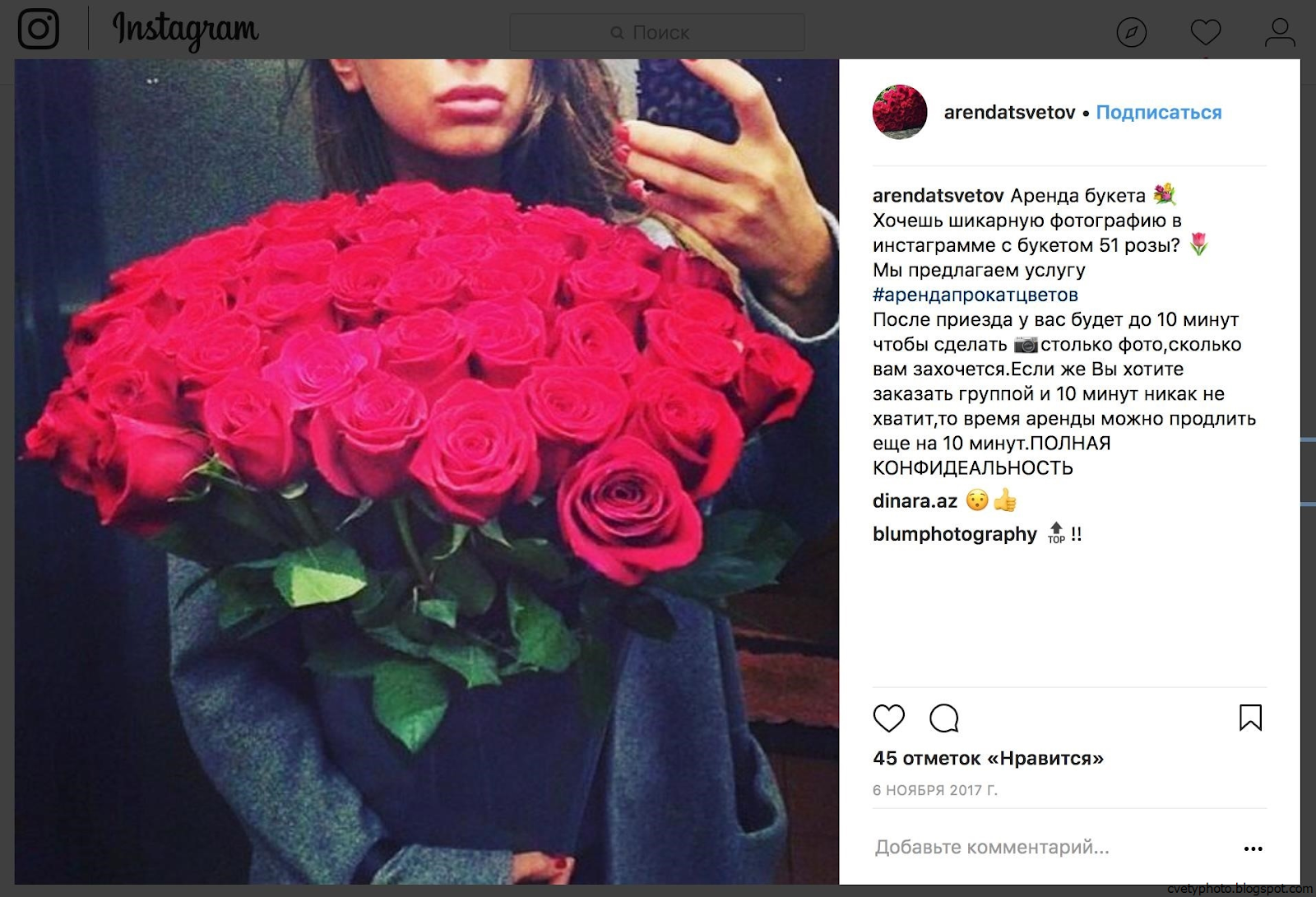The height and width of the screenshot is (897, 1316).
Task: Open the 6 ноября 2017 post date link
Action: [x=934, y=790]
